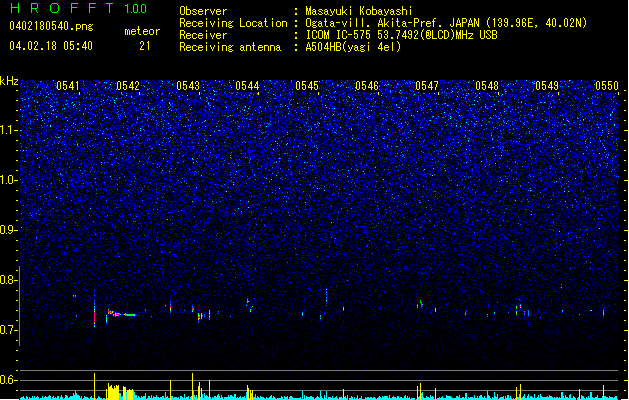Click the date stamp 04.02.18 05:40
Image resolution: width=629 pixels, height=400 pixels.
pos(51,46)
